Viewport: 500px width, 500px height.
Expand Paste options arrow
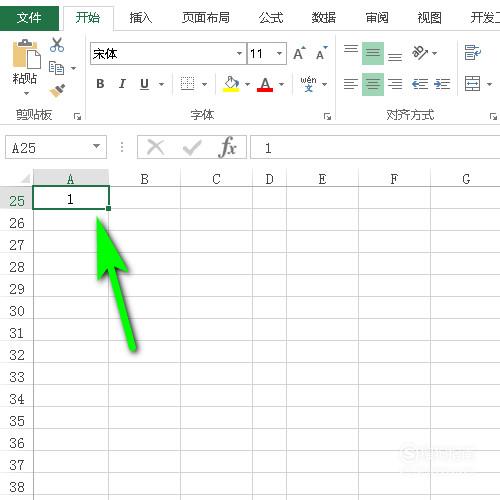pyautogui.click(x=26, y=93)
